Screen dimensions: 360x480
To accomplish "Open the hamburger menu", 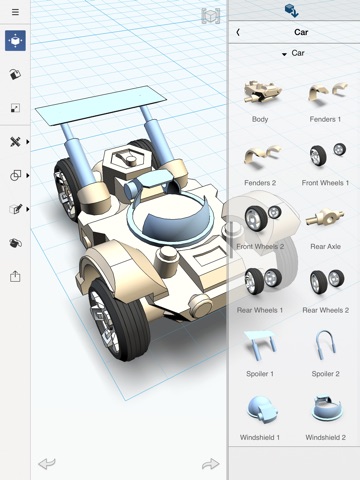I will click(15, 12).
